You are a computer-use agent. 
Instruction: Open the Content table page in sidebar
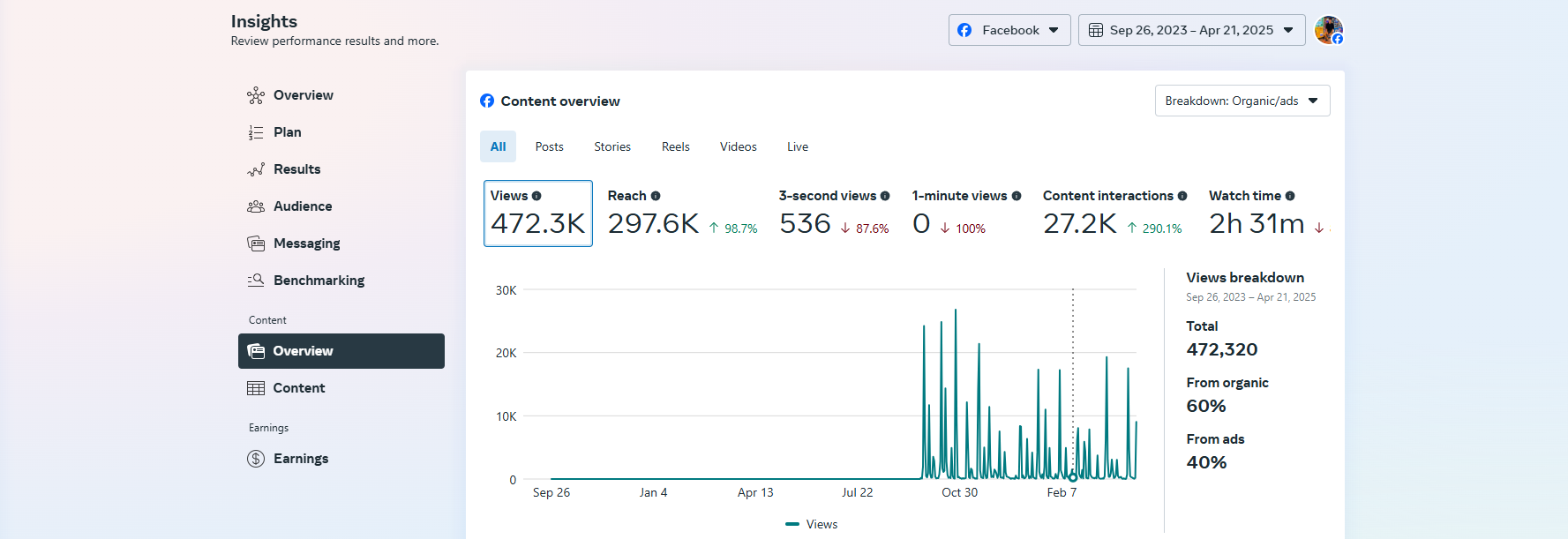click(x=298, y=388)
